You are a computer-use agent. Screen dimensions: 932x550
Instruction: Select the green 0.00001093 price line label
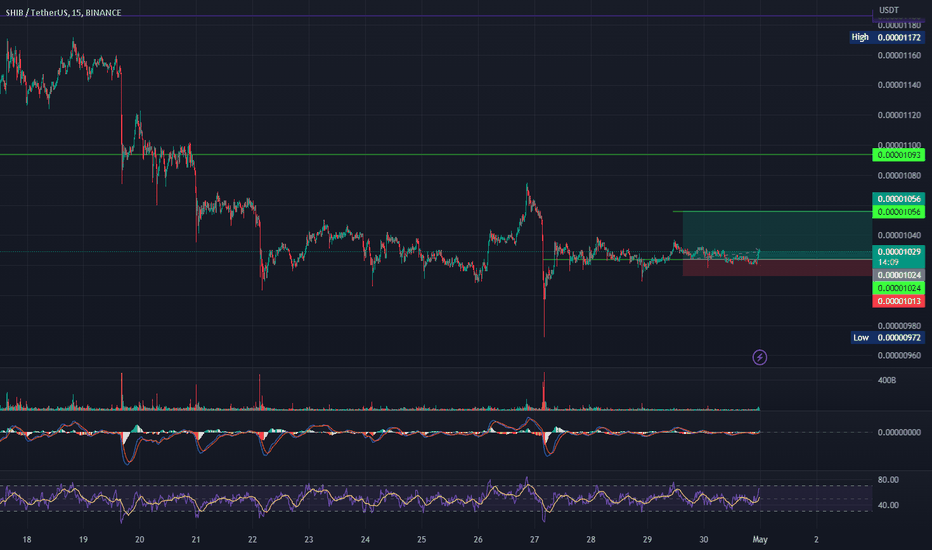pyautogui.click(x=899, y=155)
